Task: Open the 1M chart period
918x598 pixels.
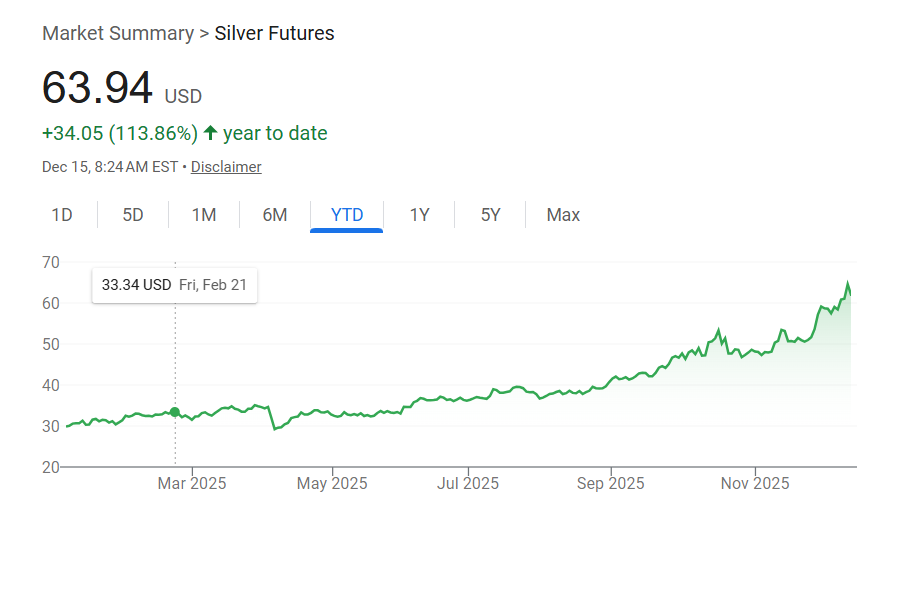Action: tap(203, 214)
